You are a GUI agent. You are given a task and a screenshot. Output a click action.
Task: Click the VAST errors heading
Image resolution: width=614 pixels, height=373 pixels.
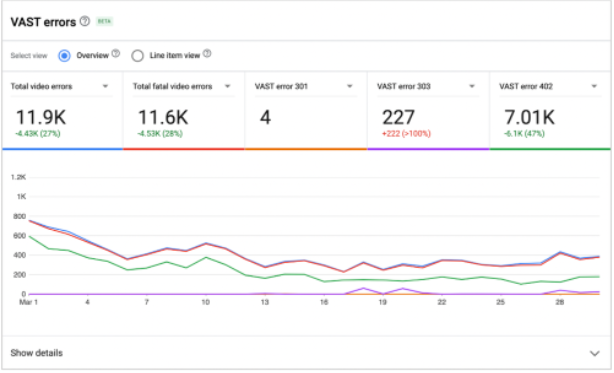(43, 22)
